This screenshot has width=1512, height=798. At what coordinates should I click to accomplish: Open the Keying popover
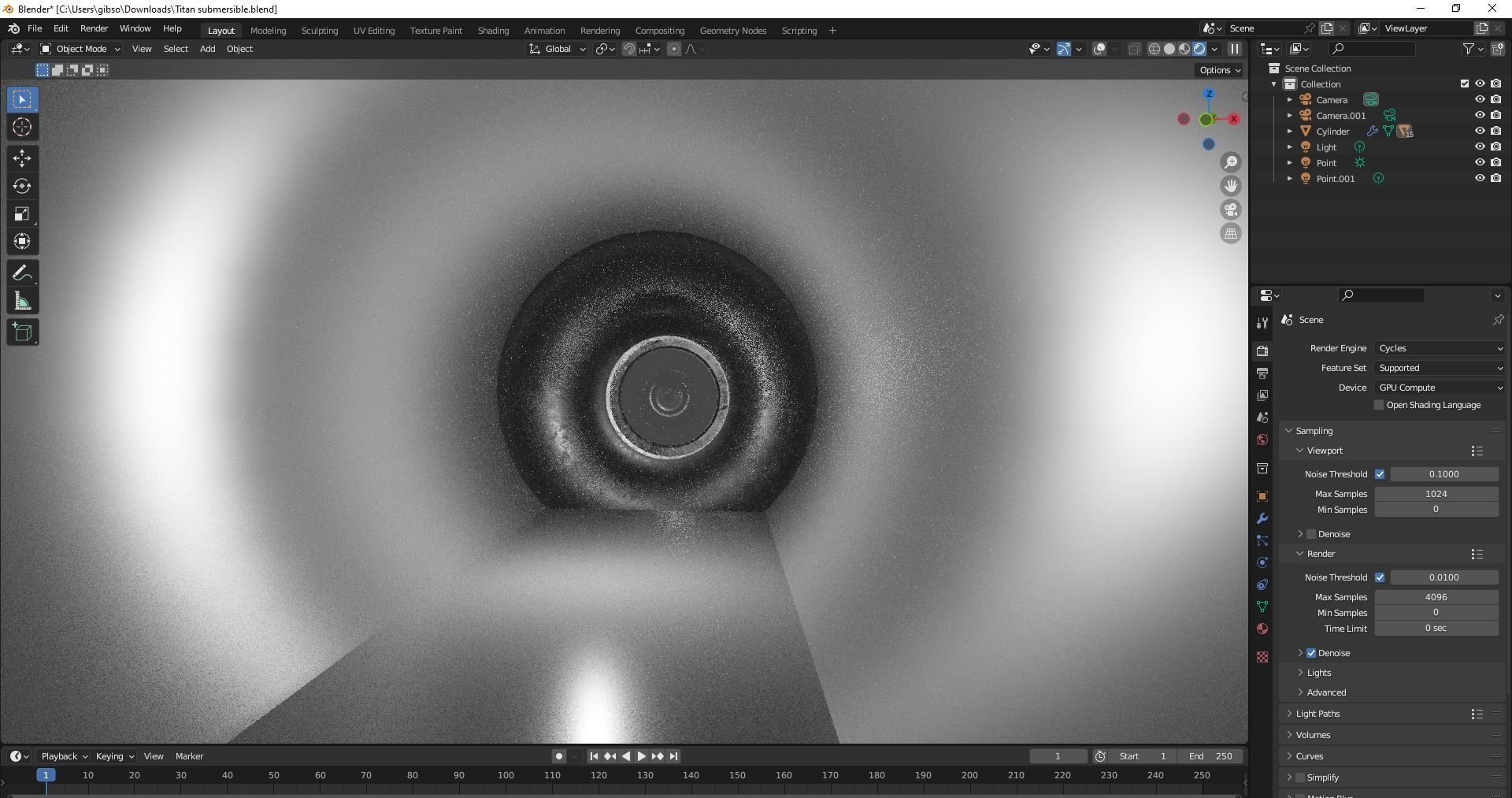(114, 756)
